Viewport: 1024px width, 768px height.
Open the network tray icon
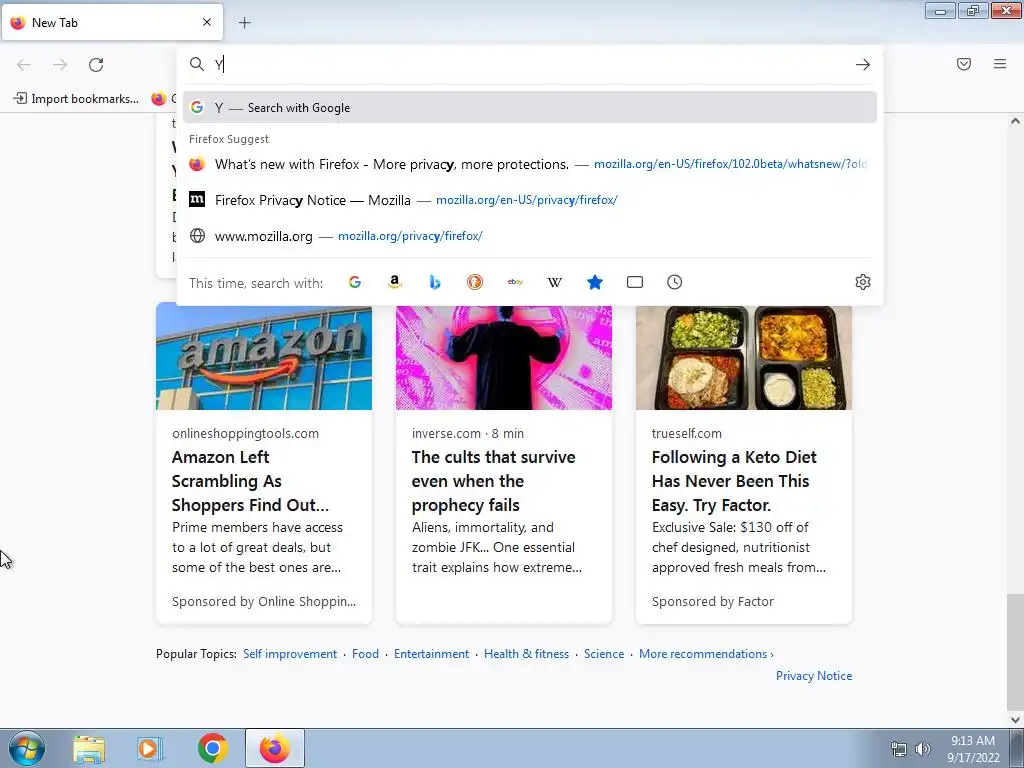(x=899, y=749)
